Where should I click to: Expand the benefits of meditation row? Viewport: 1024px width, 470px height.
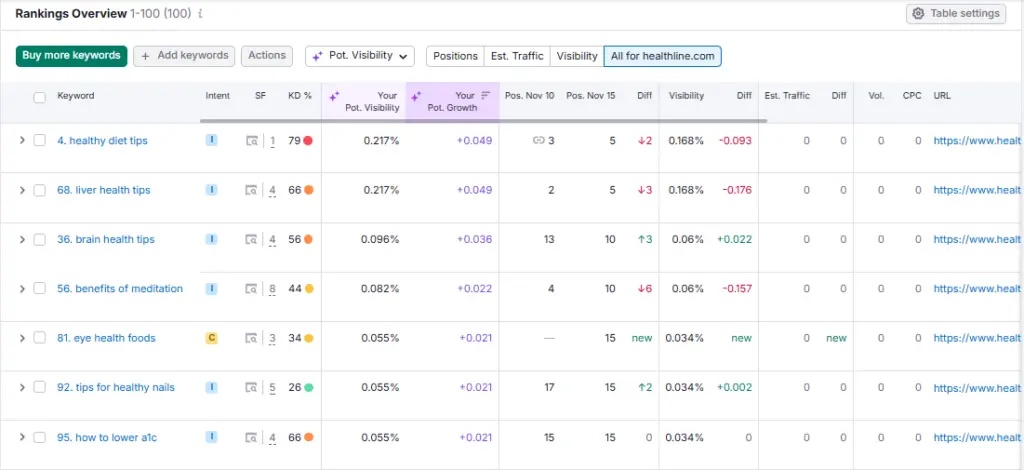(22, 288)
